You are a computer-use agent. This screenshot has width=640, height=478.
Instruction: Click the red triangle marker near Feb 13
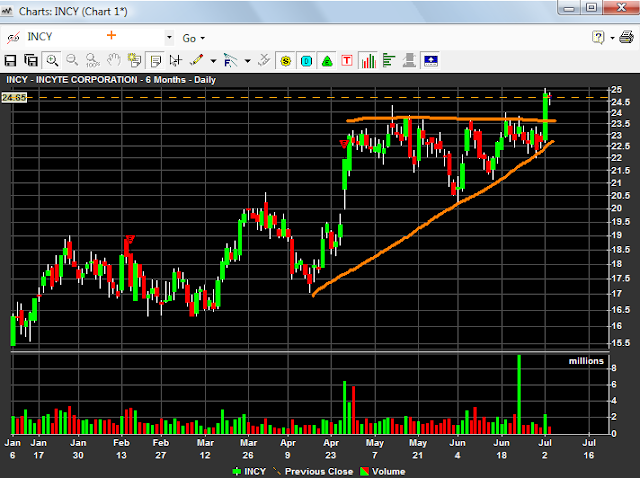point(130,239)
